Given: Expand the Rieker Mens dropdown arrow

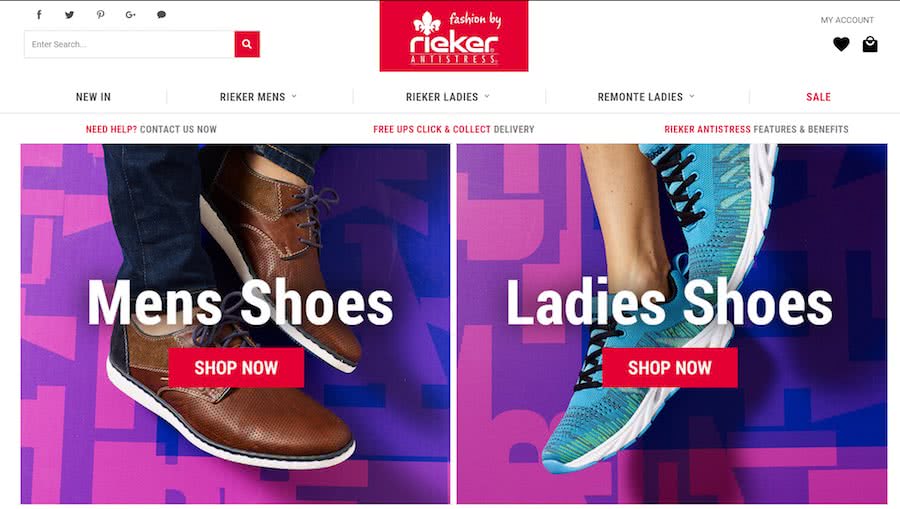Looking at the screenshot, I should (294, 96).
